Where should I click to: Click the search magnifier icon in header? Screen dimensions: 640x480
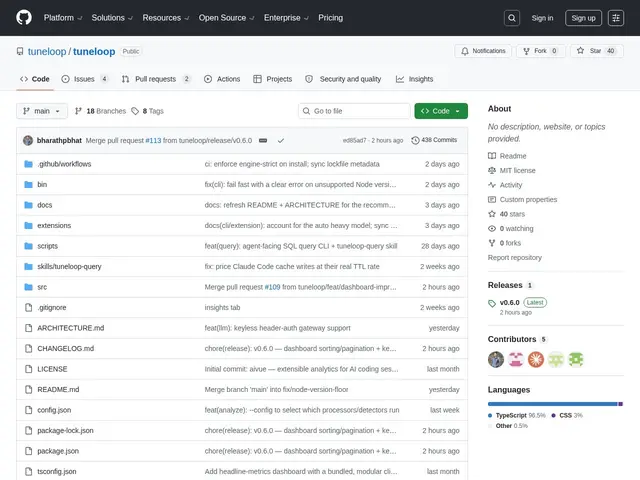tap(512, 18)
